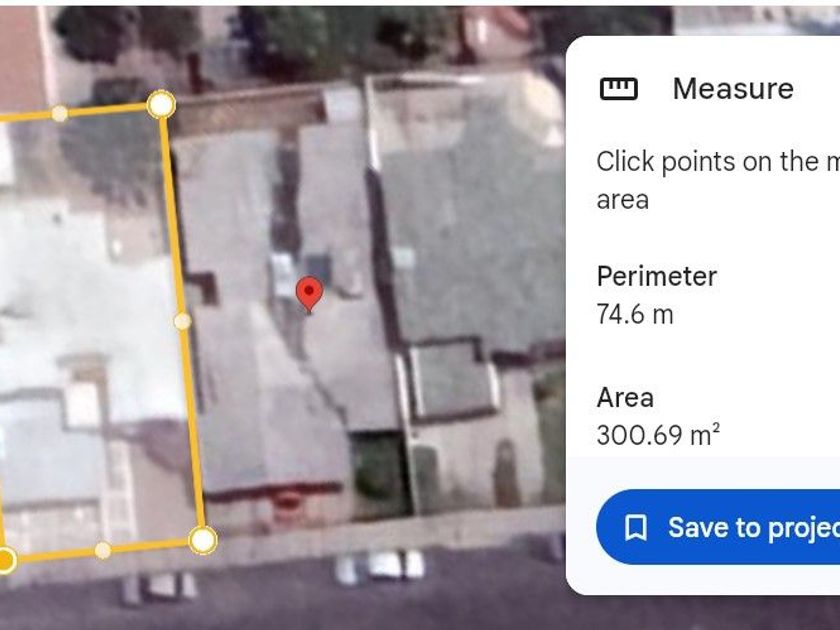The height and width of the screenshot is (630, 840).
Task: Click the Perimeter label
Action: click(x=656, y=276)
